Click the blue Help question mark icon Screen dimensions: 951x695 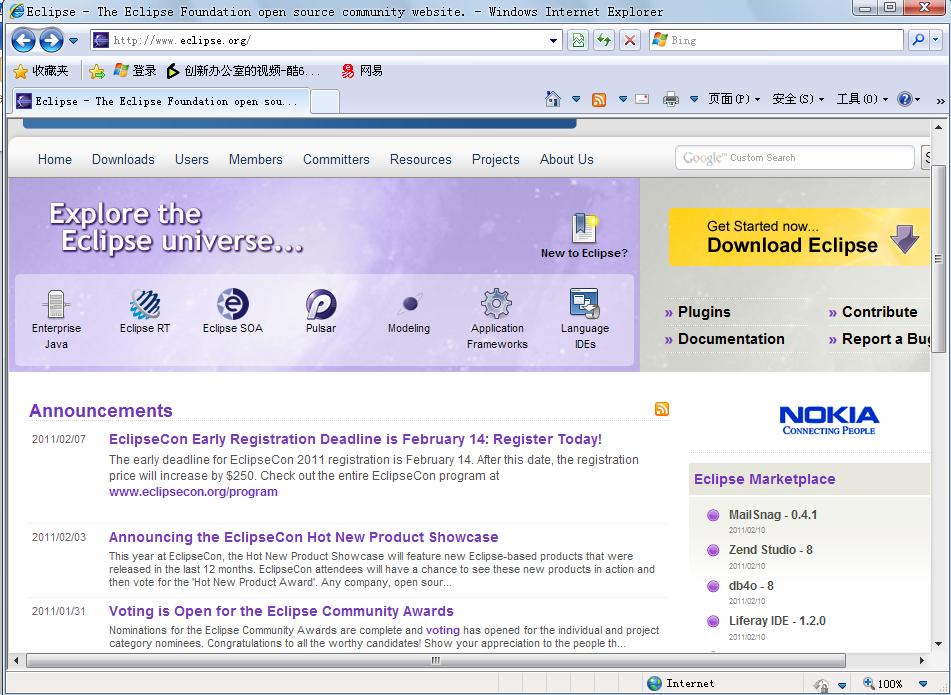905,99
